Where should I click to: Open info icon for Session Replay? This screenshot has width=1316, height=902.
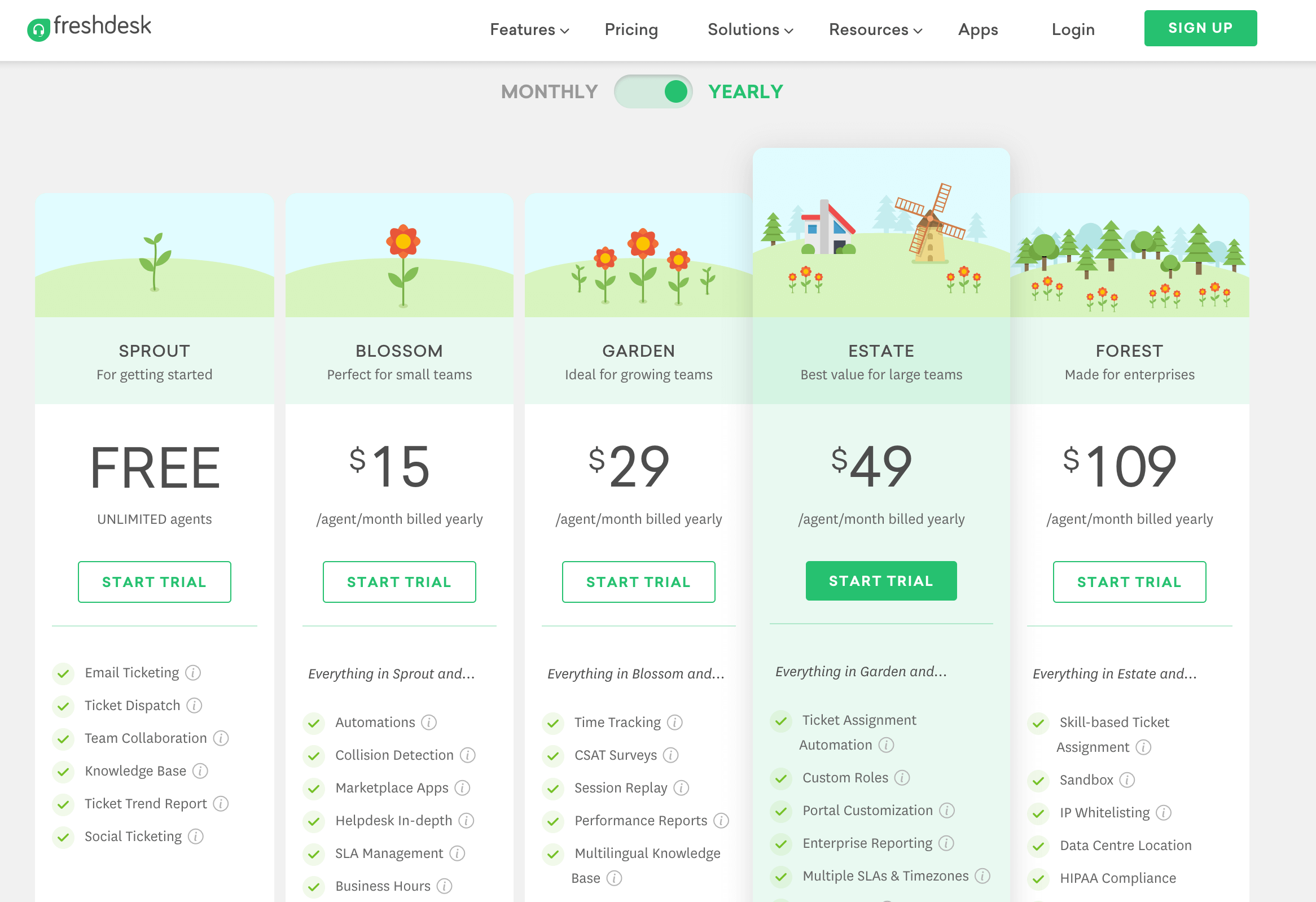pyautogui.click(x=682, y=788)
